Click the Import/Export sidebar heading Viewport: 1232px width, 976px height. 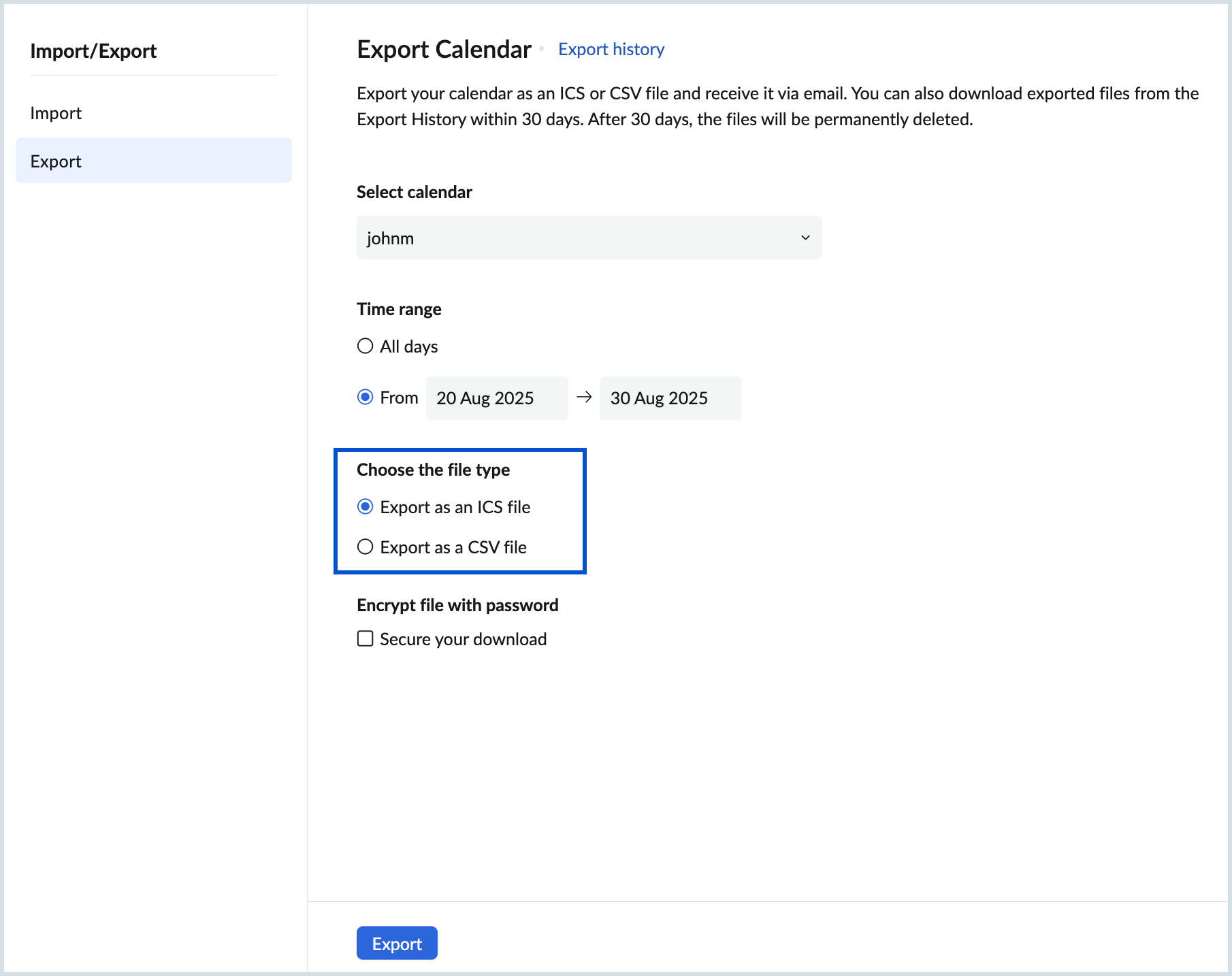coord(93,51)
